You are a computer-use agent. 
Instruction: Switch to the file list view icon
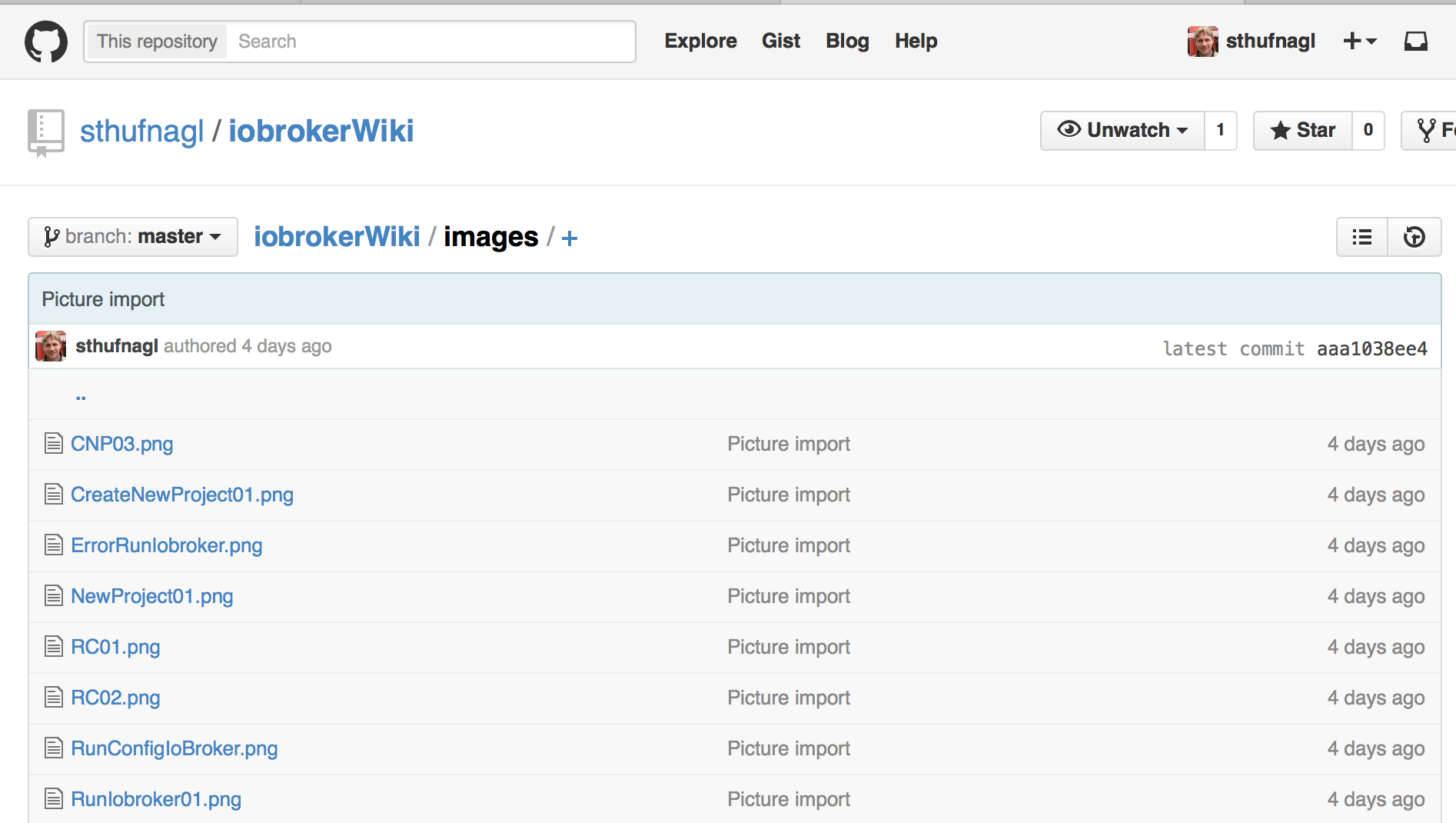point(1362,237)
